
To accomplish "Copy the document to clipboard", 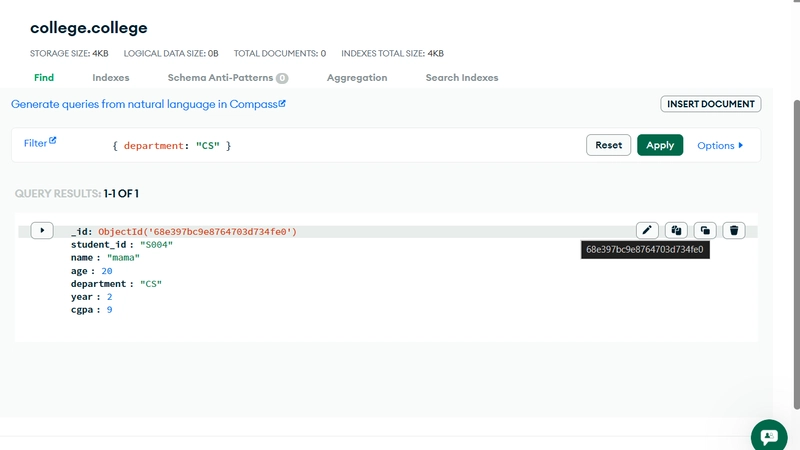I will pos(676,230).
